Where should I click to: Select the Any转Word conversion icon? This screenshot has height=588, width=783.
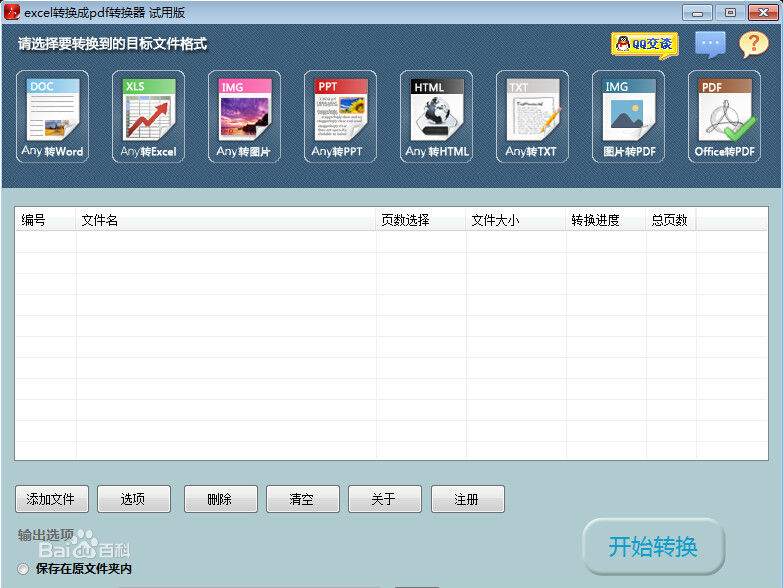[52, 116]
